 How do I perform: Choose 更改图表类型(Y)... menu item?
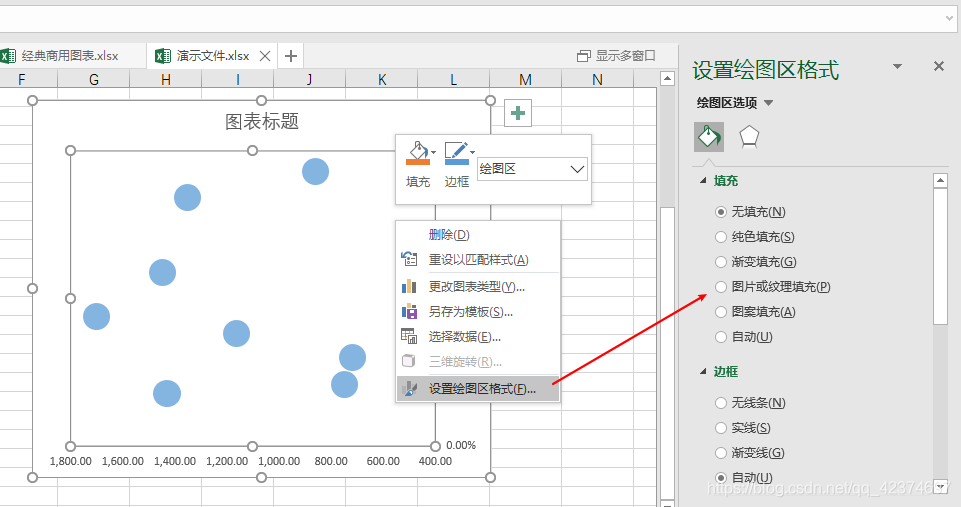tap(478, 286)
